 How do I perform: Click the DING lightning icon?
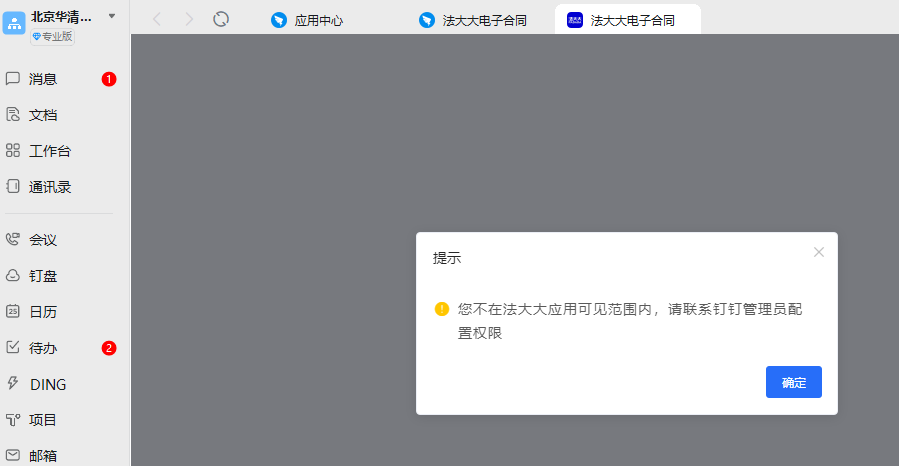13,383
